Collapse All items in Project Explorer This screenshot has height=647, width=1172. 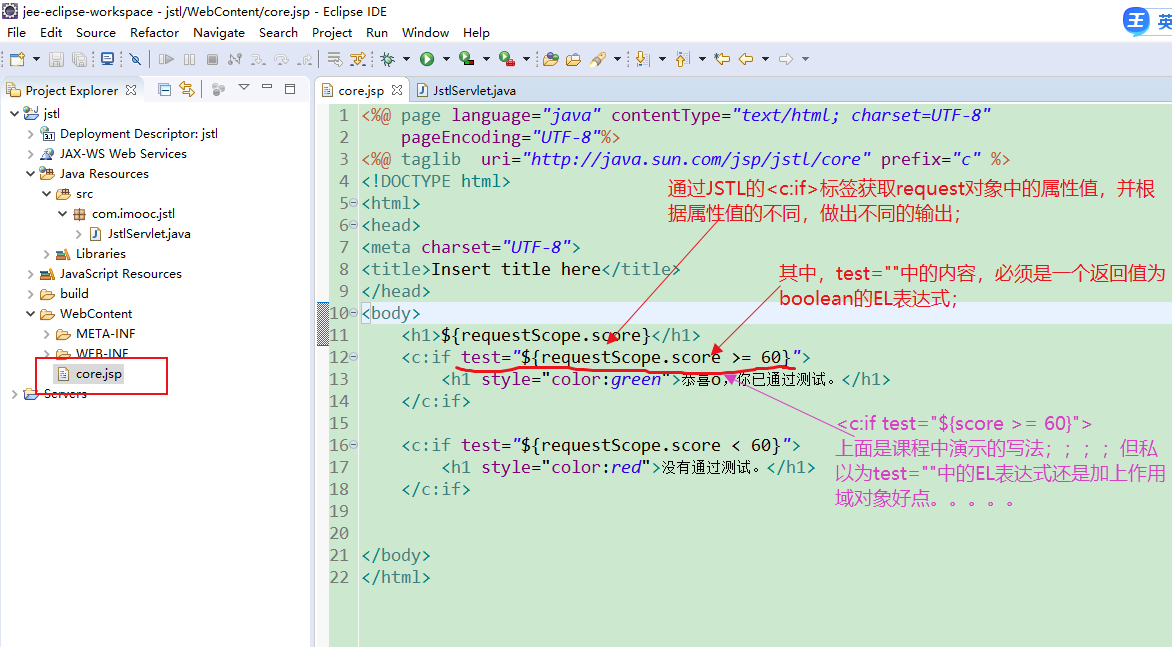point(165,89)
